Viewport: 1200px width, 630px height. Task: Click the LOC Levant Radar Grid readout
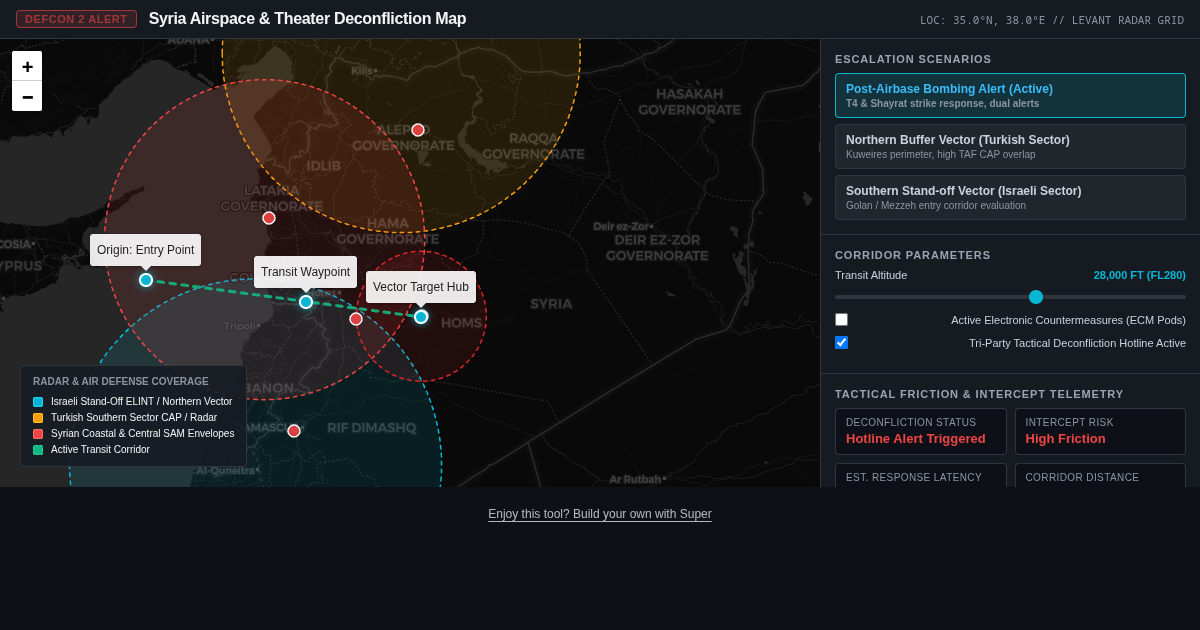(x=1052, y=20)
